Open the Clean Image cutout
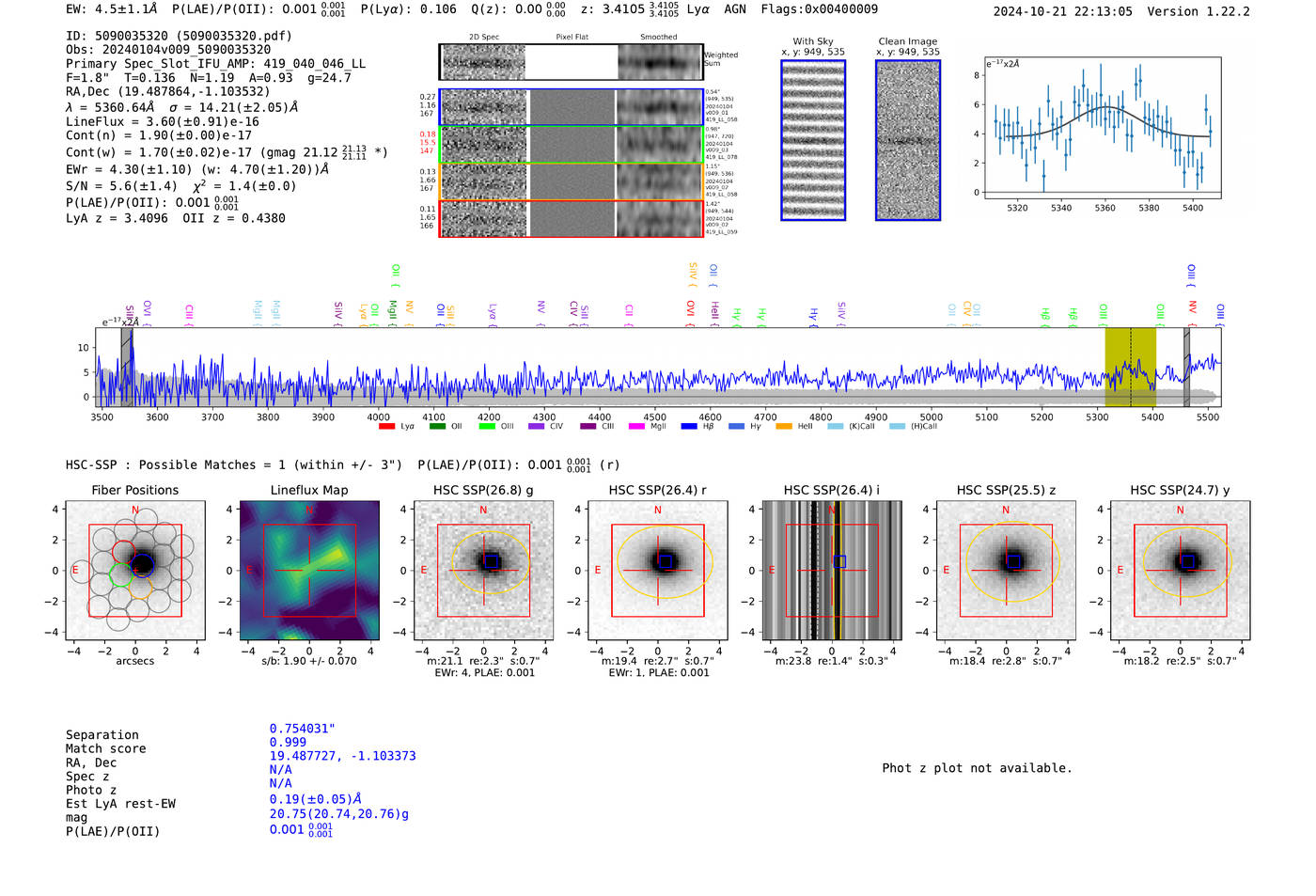This screenshot has height=896, width=1316. click(x=908, y=140)
